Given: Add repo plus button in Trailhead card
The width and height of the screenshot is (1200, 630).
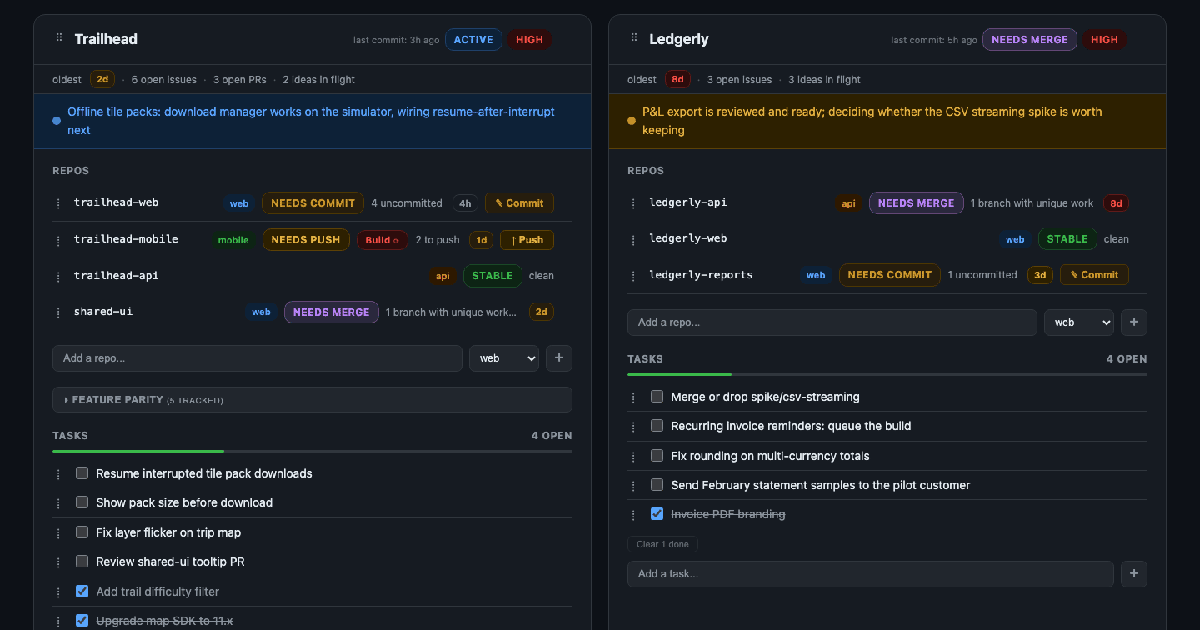Looking at the screenshot, I should [x=559, y=358].
